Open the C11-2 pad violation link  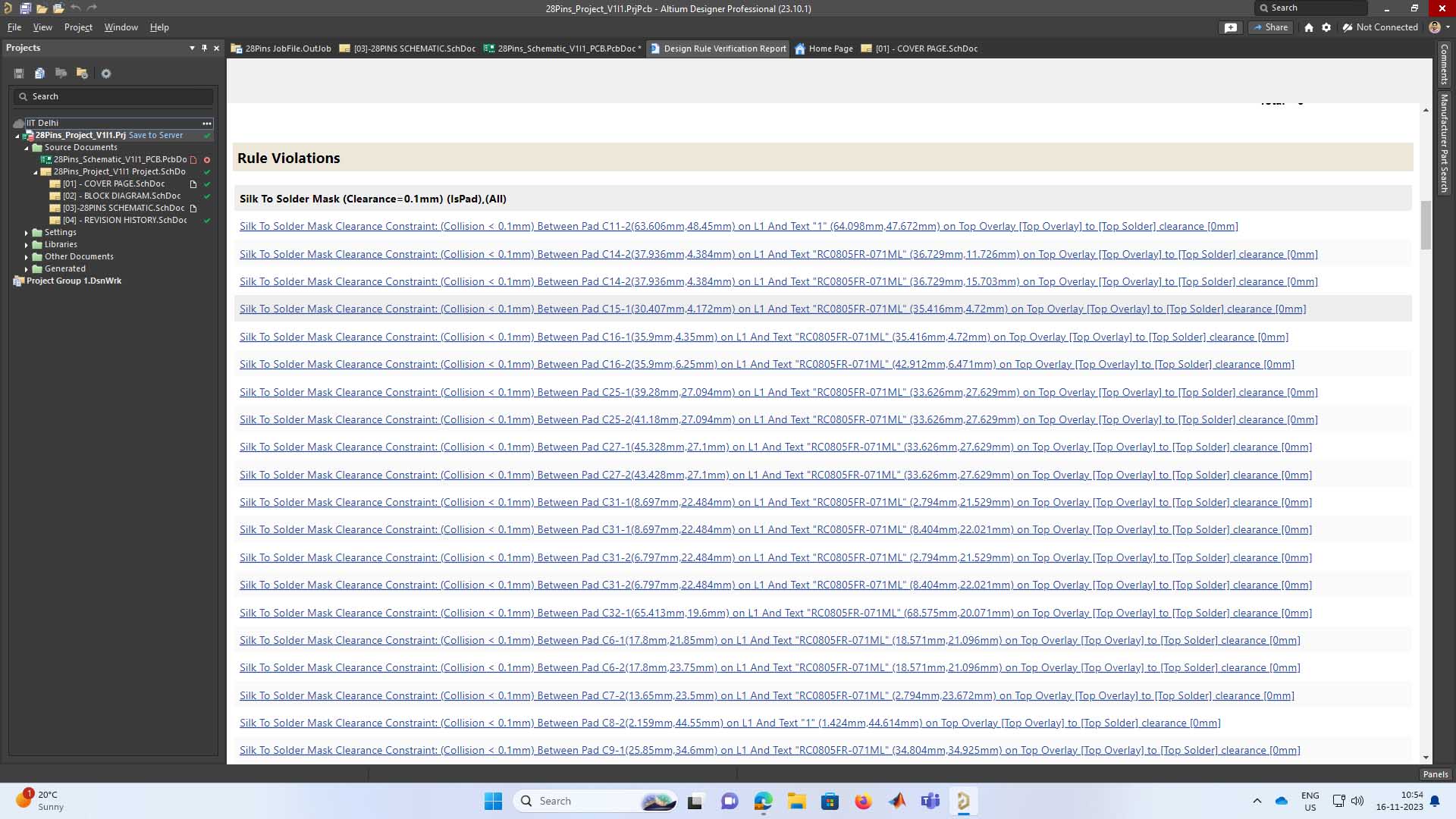coord(738,226)
